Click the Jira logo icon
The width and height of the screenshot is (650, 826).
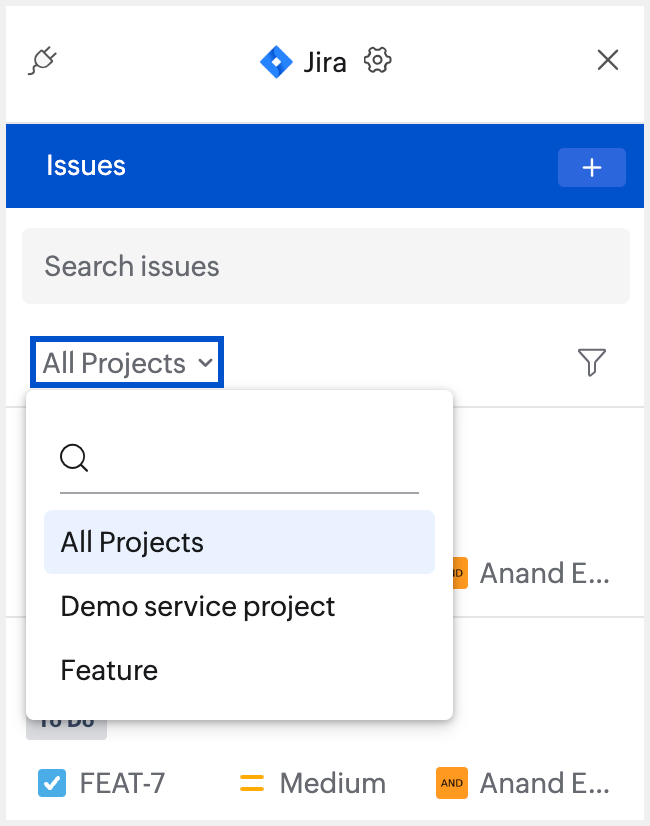point(276,62)
